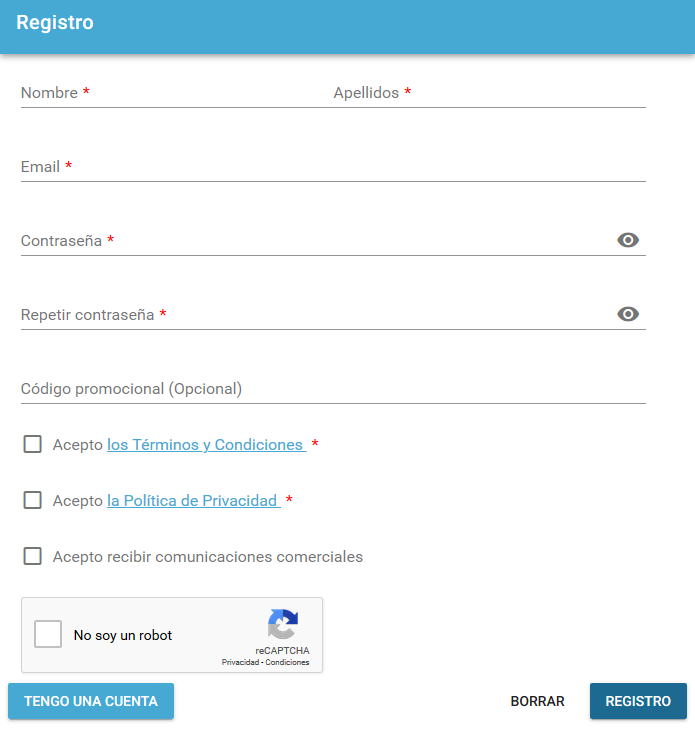Toggle visibility of Repetir contraseña field
Viewport: 695px width, 729px height.
[x=628, y=314]
